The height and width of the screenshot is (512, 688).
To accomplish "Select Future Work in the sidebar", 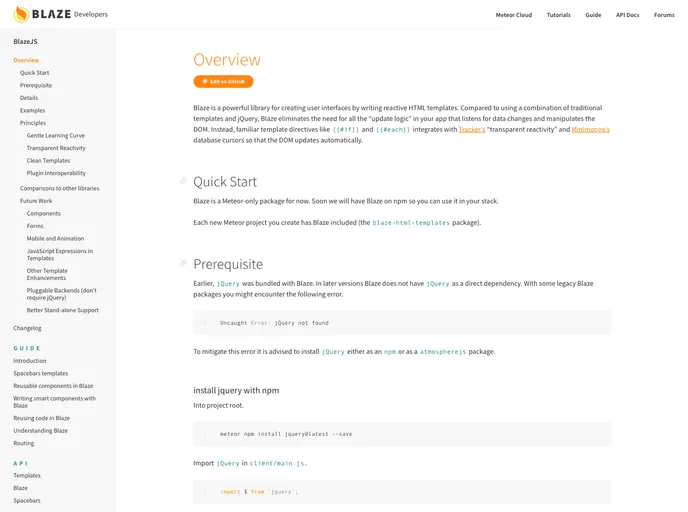I will [x=36, y=201].
